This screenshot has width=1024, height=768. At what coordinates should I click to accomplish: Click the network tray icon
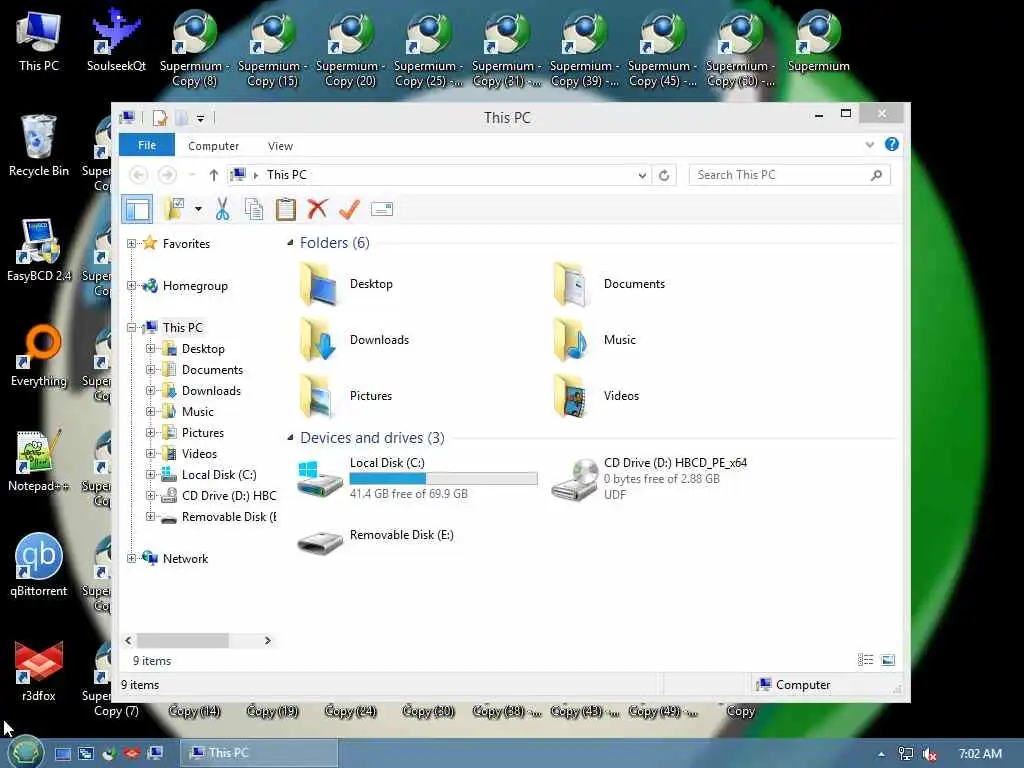(x=906, y=754)
